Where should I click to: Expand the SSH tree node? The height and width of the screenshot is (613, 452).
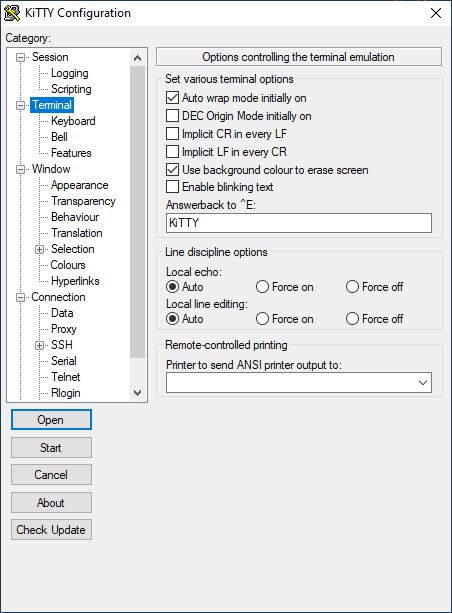click(39, 345)
